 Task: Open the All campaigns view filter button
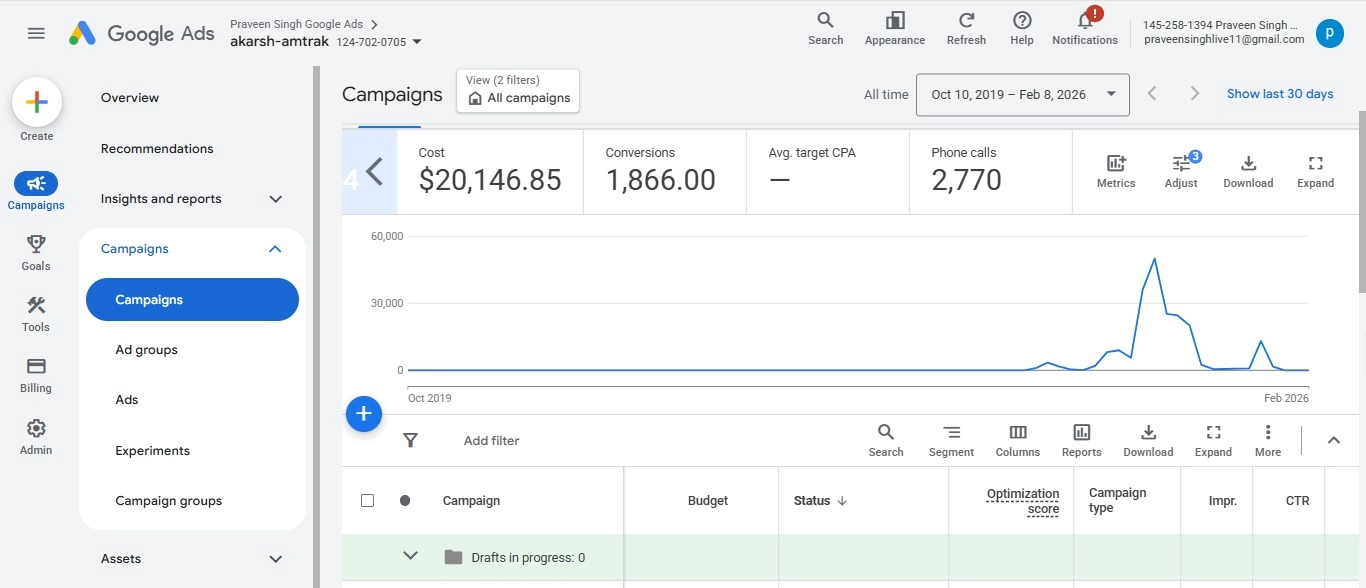coord(517,91)
